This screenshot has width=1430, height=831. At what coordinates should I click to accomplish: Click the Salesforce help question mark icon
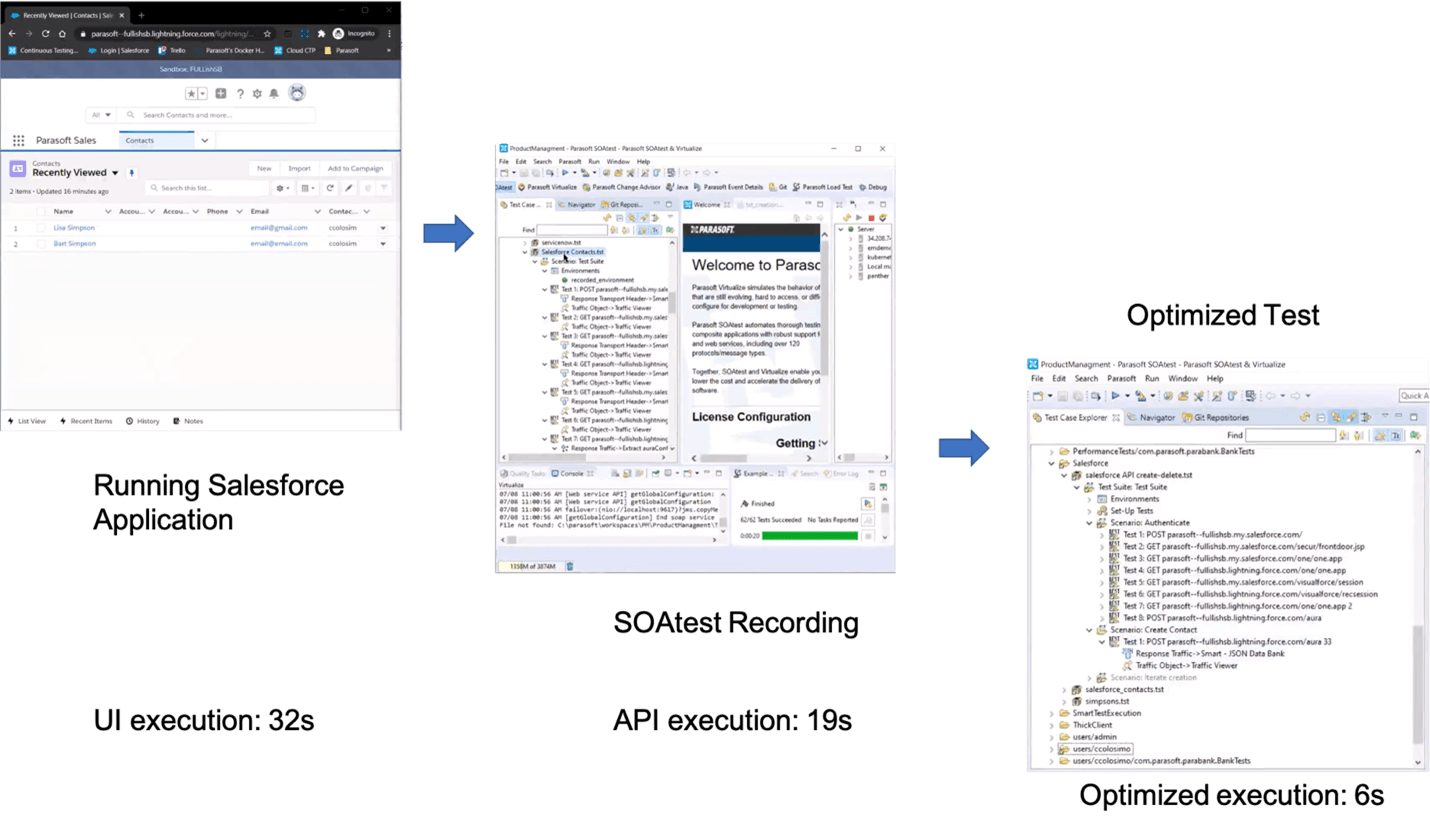240,94
